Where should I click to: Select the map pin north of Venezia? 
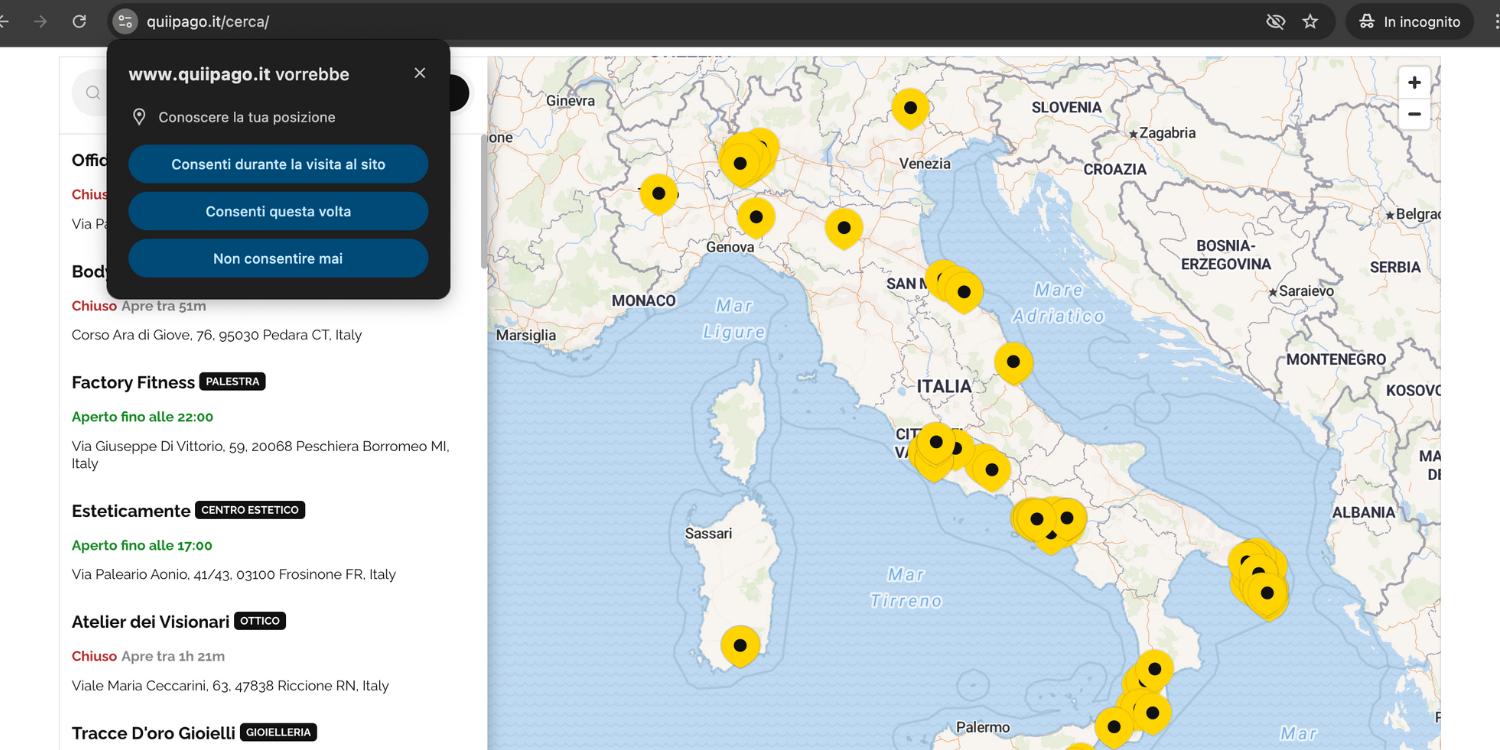coord(910,107)
